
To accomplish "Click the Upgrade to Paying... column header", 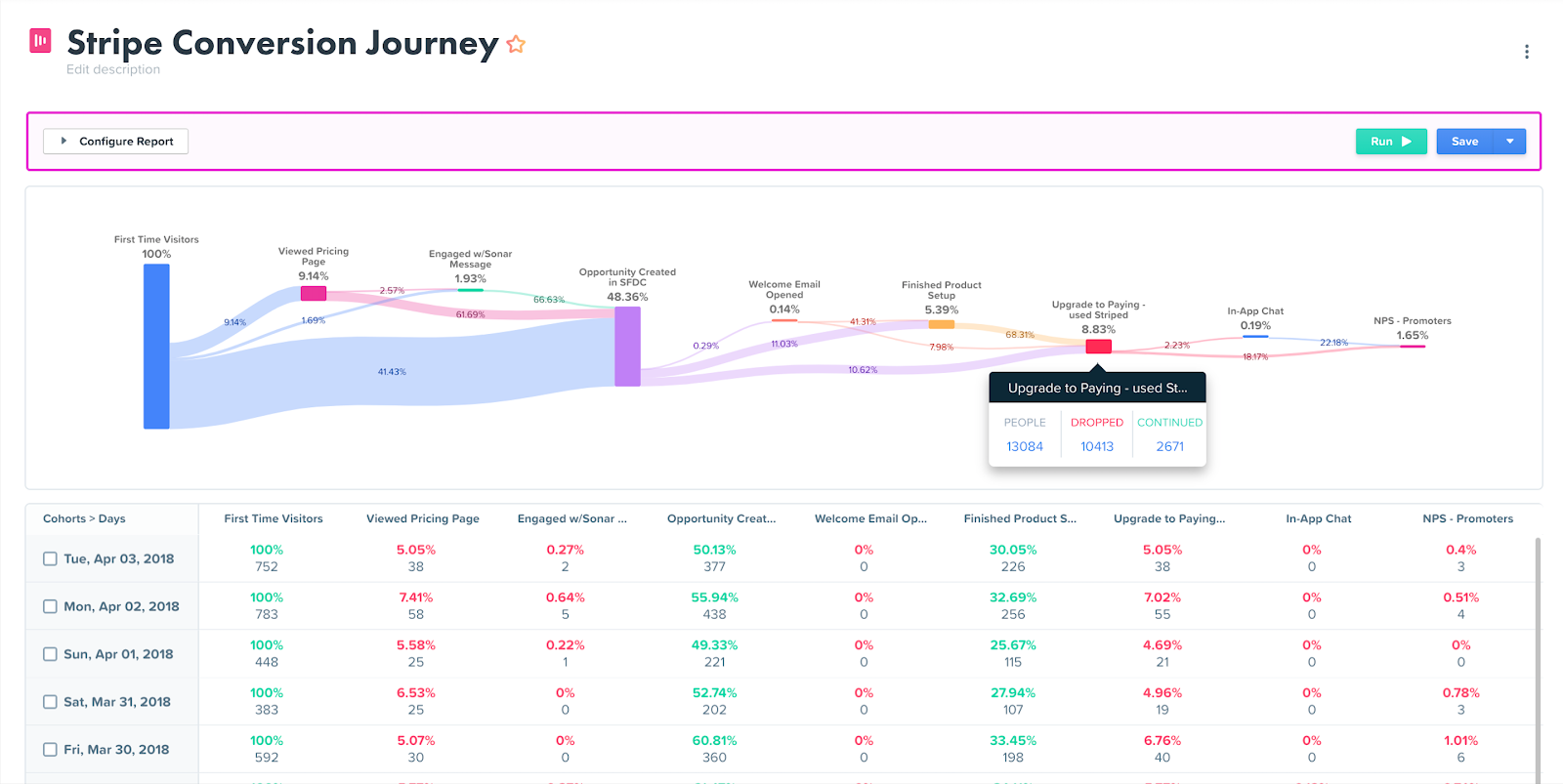I will pos(1169,518).
